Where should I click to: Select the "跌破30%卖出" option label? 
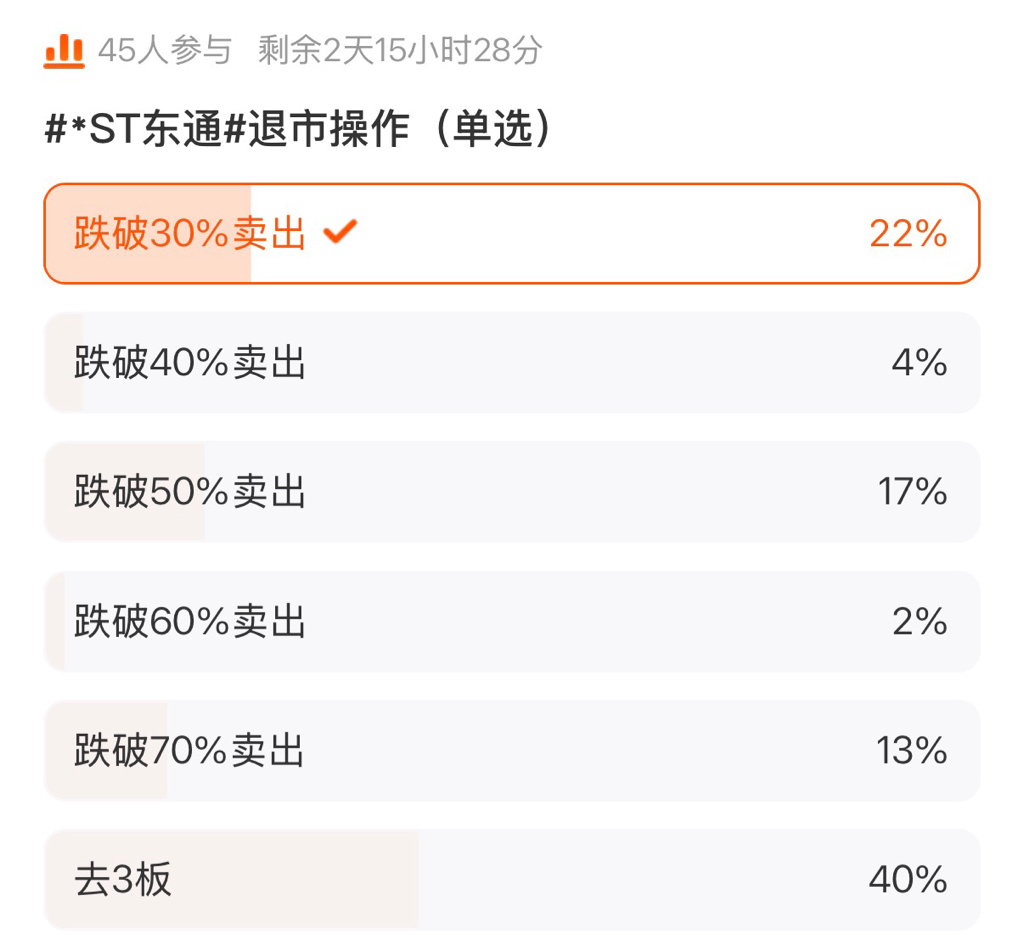click(x=189, y=234)
